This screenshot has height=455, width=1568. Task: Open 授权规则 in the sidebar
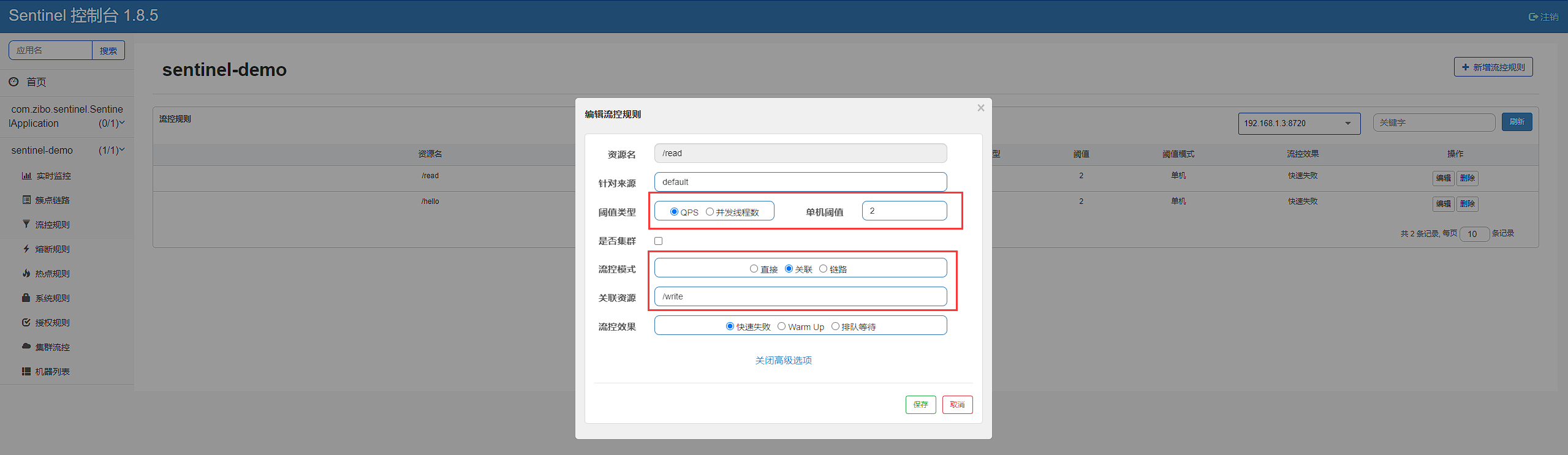coord(53,323)
